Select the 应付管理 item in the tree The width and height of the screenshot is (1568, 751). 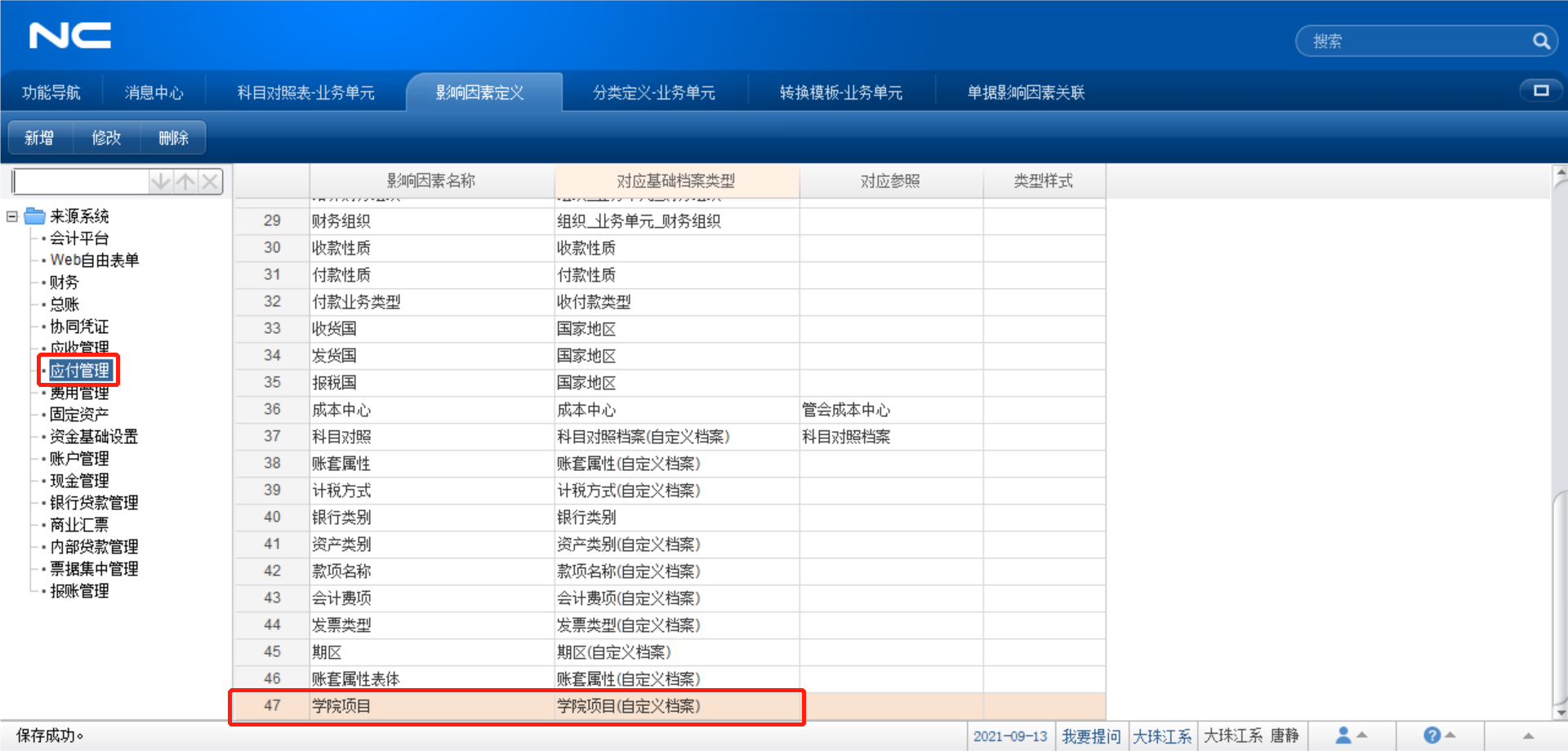point(79,370)
